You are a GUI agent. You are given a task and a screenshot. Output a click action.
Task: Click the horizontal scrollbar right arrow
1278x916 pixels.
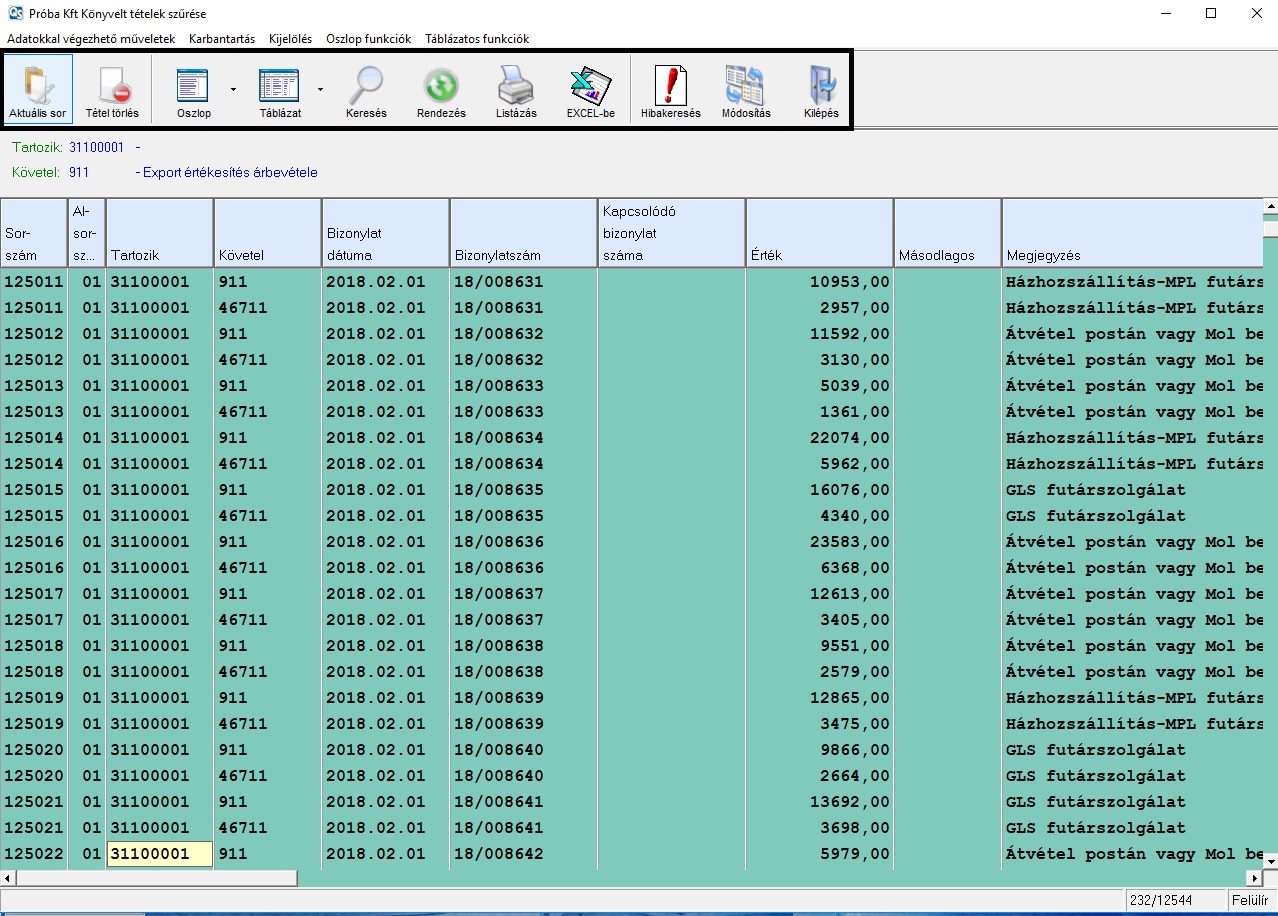click(x=1255, y=878)
